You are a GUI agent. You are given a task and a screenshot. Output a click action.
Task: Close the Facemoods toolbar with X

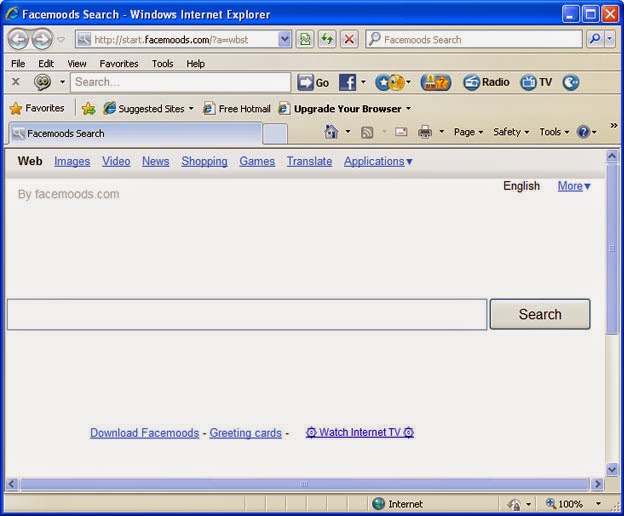point(16,82)
